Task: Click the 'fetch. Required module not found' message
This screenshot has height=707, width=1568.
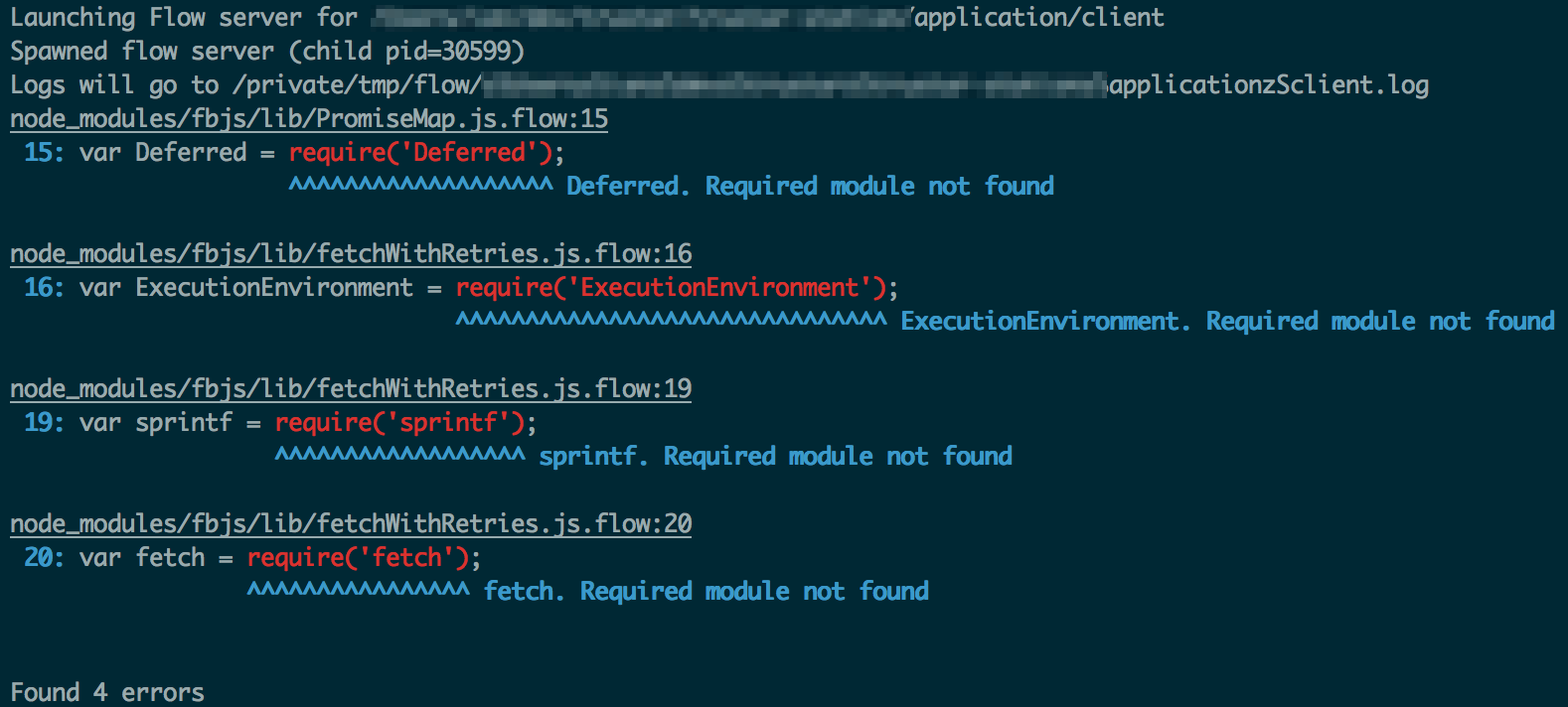Action: [x=706, y=592]
